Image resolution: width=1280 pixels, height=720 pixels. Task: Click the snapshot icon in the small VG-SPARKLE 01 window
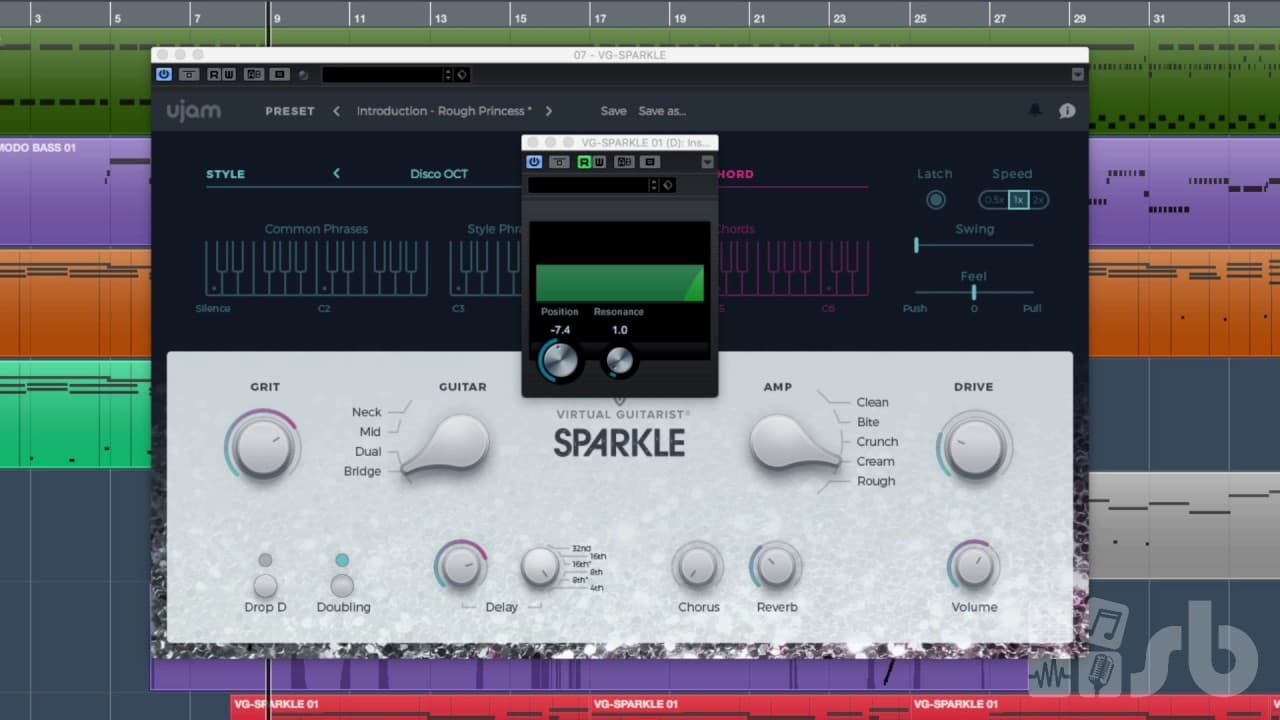650,162
